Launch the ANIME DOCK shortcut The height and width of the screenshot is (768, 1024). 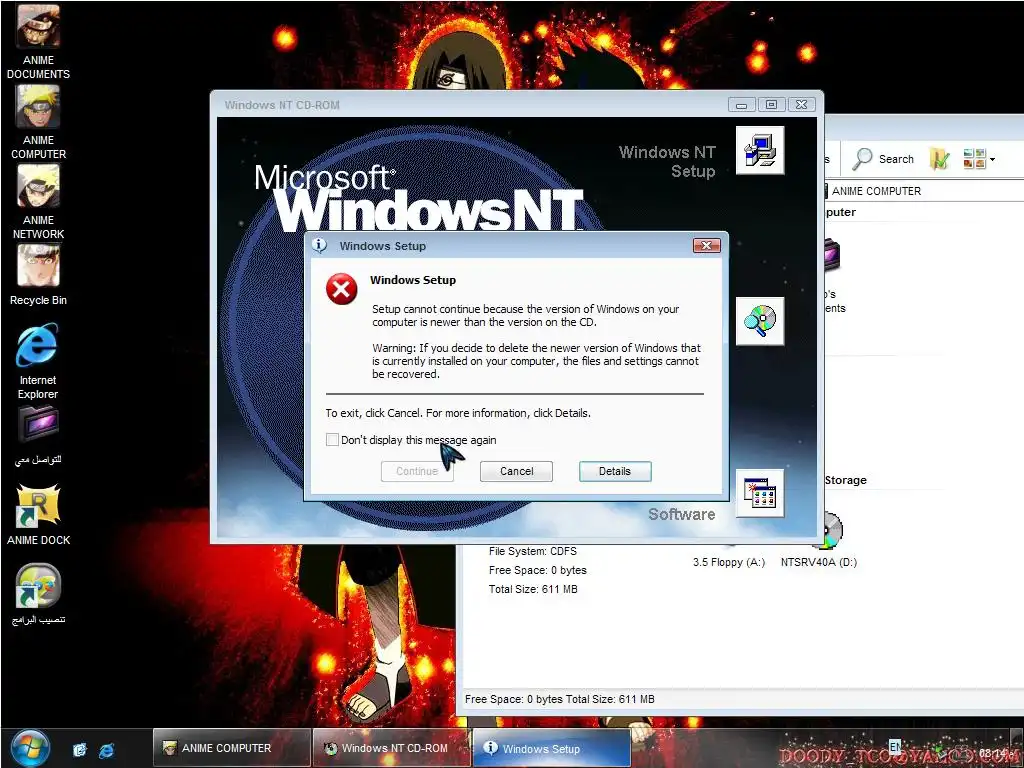38,515
